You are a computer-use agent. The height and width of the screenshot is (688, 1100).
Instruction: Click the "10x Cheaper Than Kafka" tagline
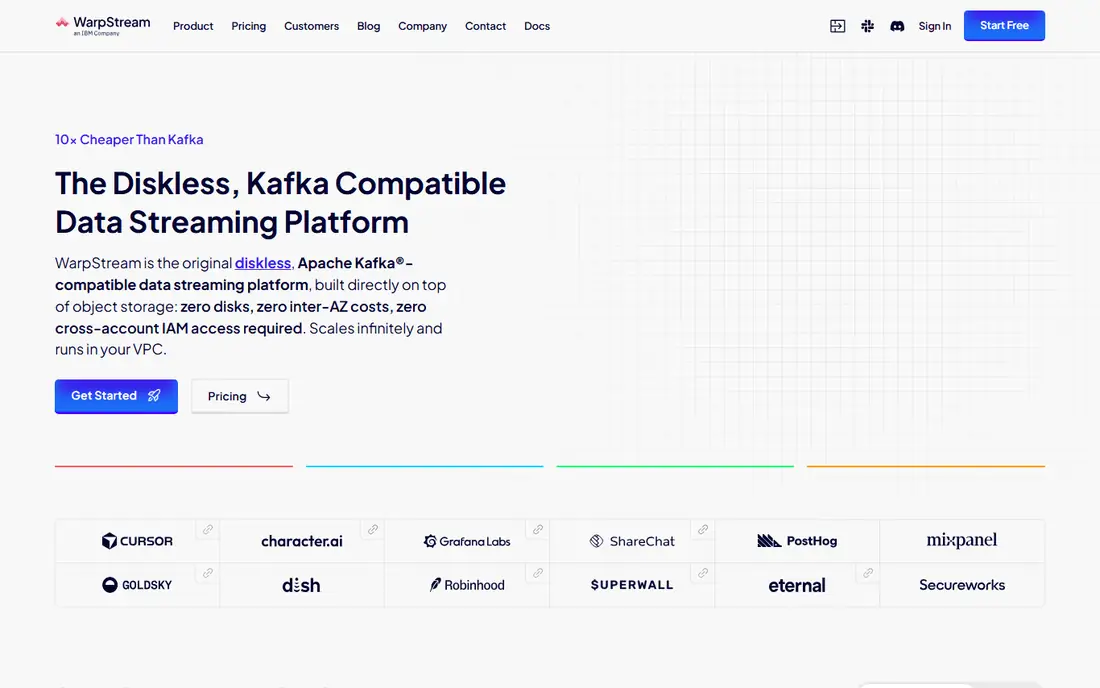129,140
